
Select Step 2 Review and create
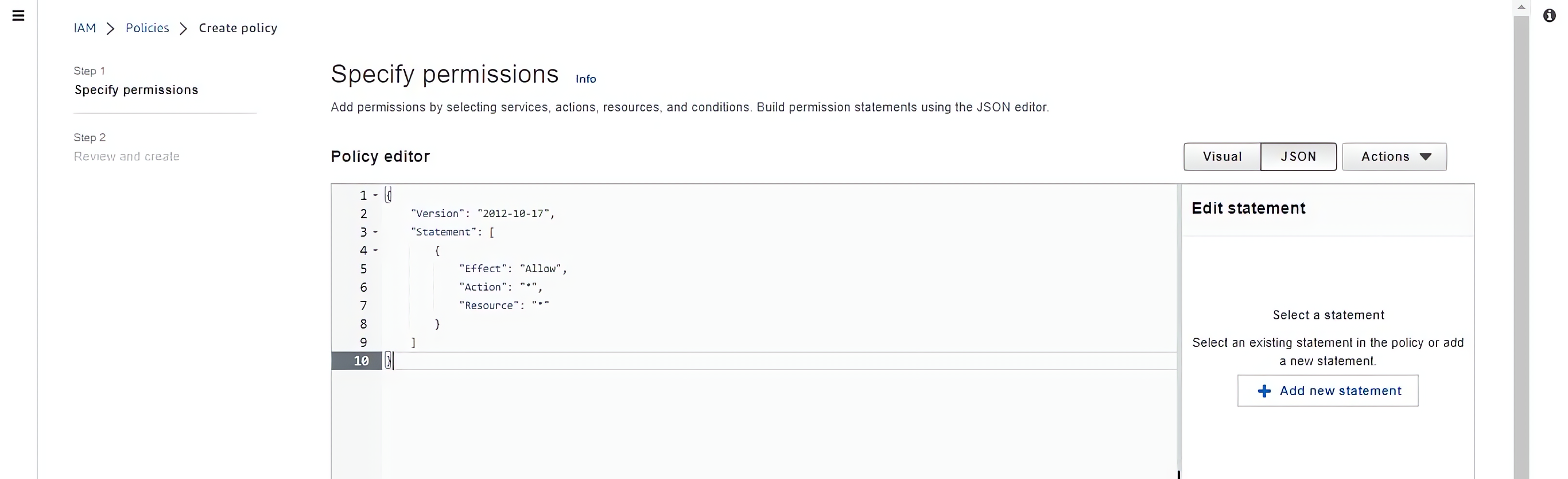127,157
